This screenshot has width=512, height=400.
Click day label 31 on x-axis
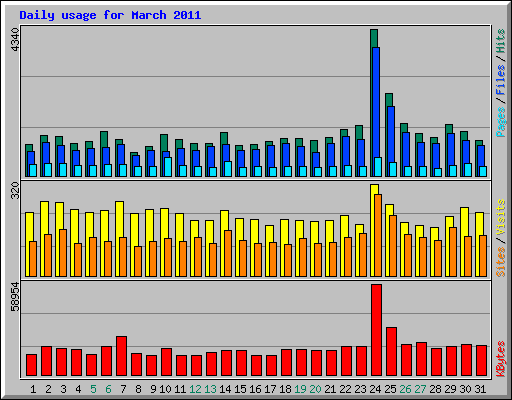point(480,389)
